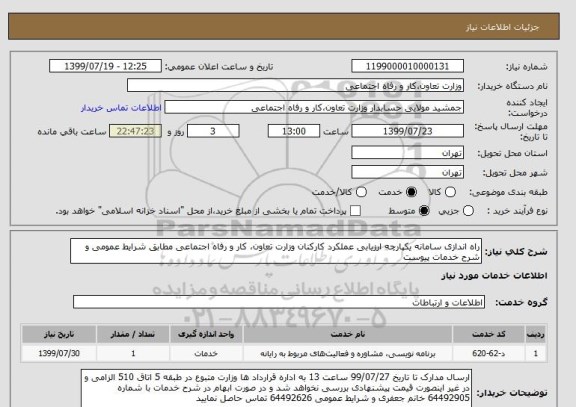Click label نوع فرآیند خرید
Screen dimensions: 576x407
point(517,211)
